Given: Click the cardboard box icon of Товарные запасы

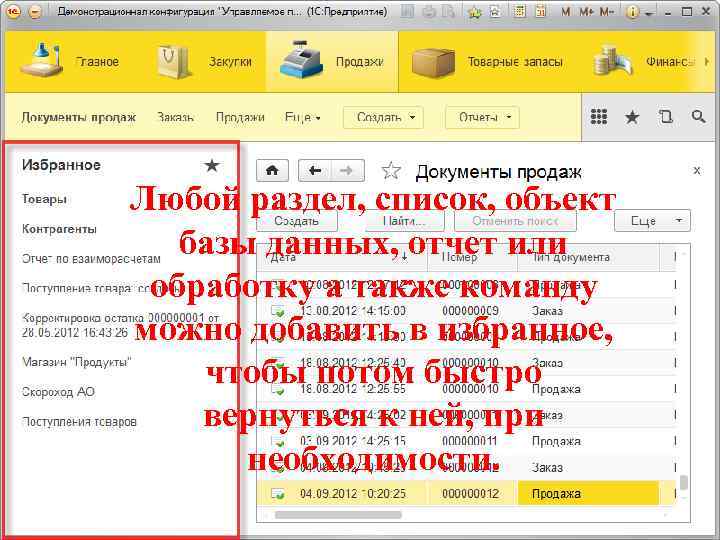Looking at the screenshot, I should pyautogui.click(x=433, y=62).
